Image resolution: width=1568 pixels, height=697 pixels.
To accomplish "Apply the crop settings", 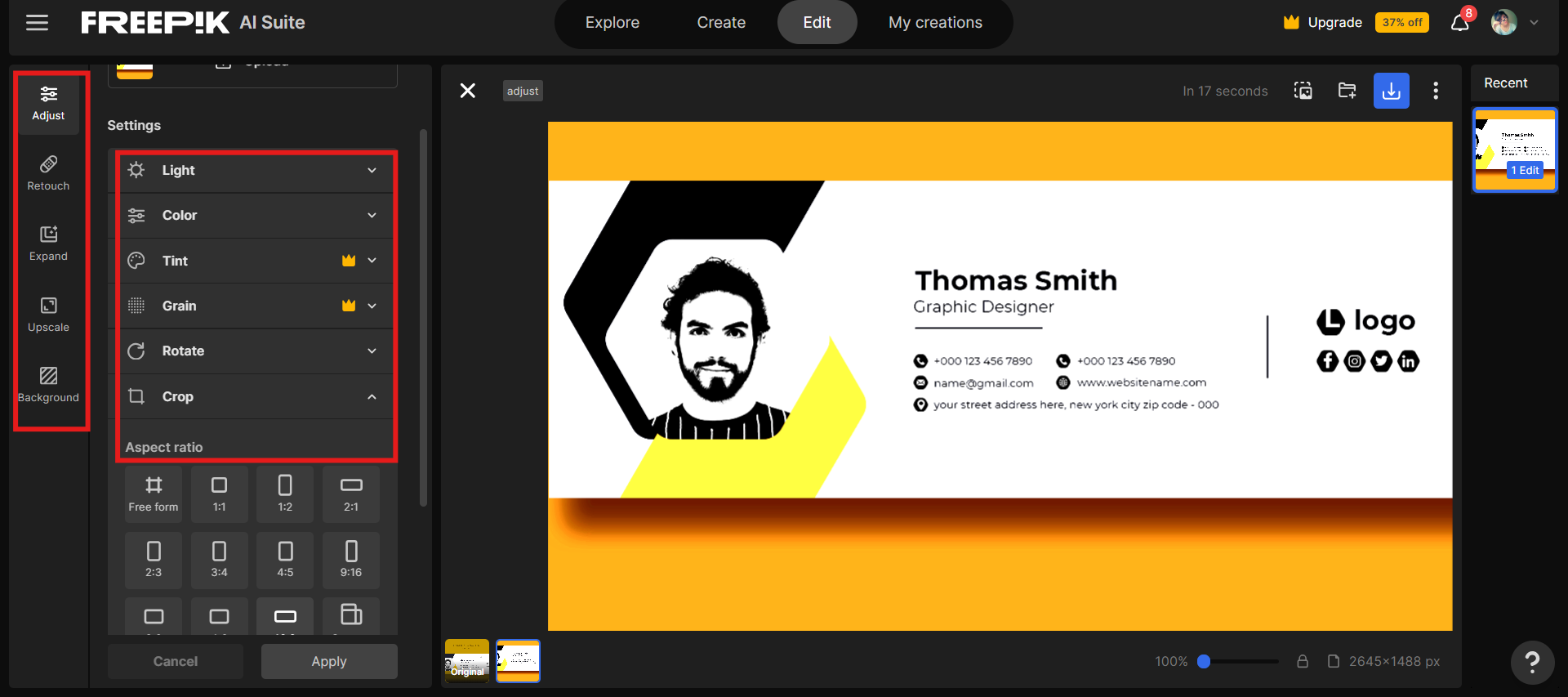I will tap(329, 661).
